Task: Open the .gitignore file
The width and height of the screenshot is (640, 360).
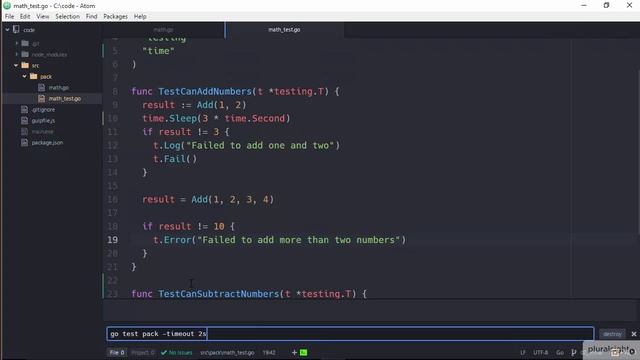Action: tap(43, 109)
